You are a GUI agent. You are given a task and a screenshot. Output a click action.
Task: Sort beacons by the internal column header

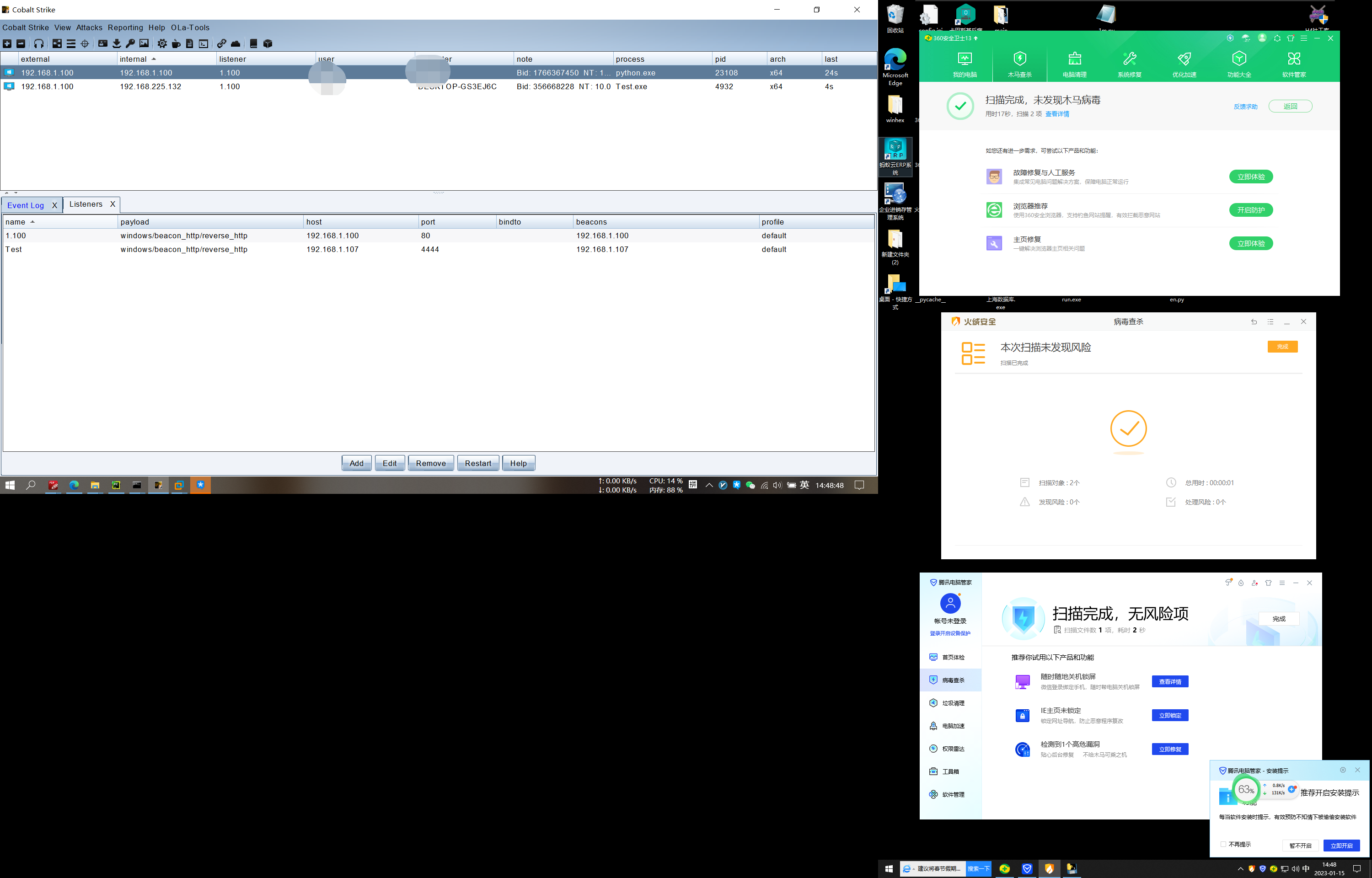[134, 59]
